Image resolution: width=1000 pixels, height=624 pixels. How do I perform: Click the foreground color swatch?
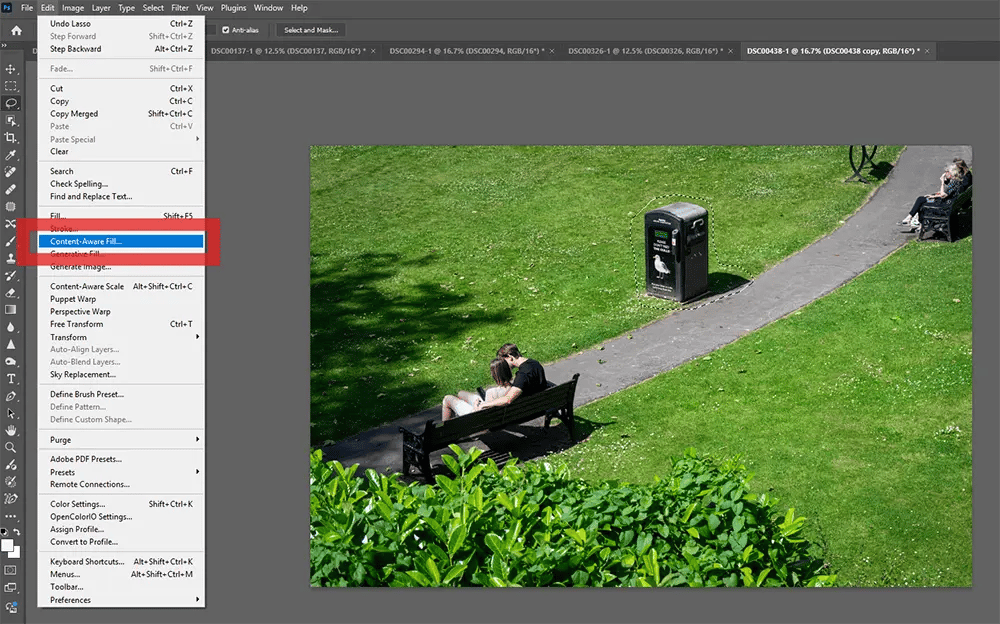7,546
